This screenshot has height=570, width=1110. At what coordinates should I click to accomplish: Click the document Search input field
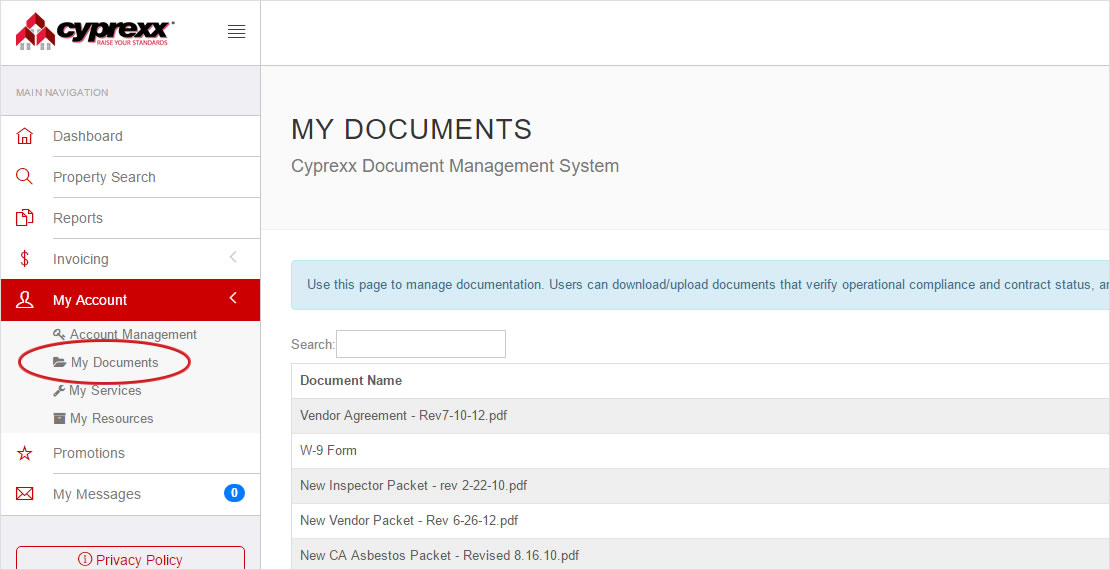click(x=421, y=344)
